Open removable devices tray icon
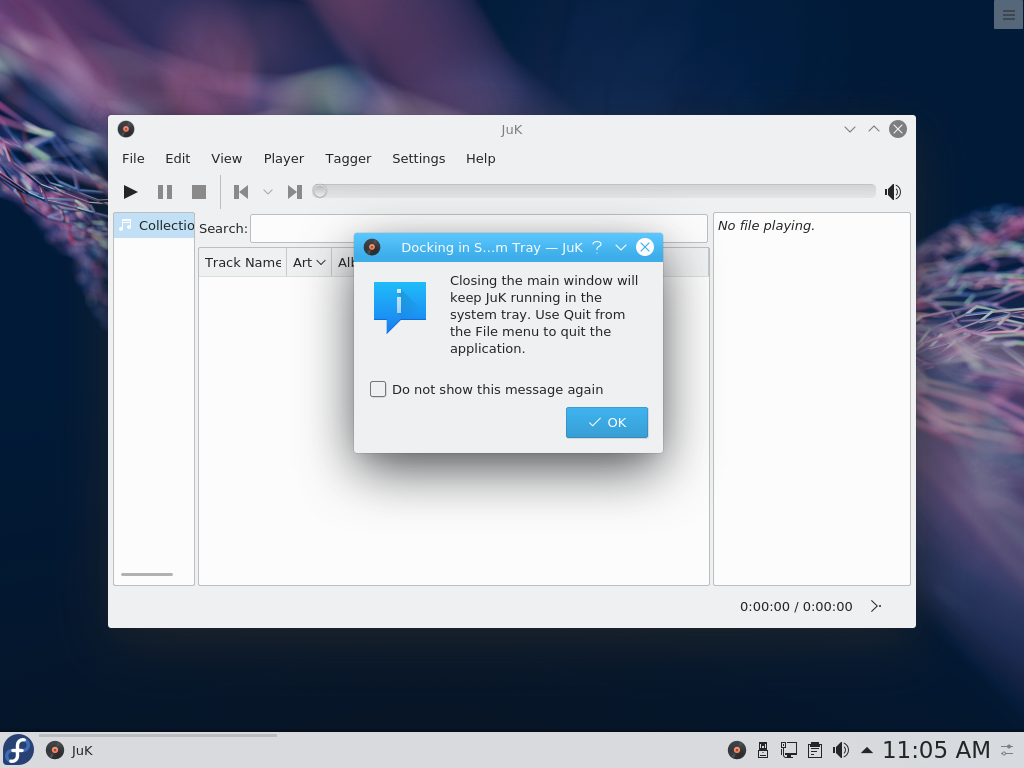The image size is (1024, 768). click(x=763, y=750)
